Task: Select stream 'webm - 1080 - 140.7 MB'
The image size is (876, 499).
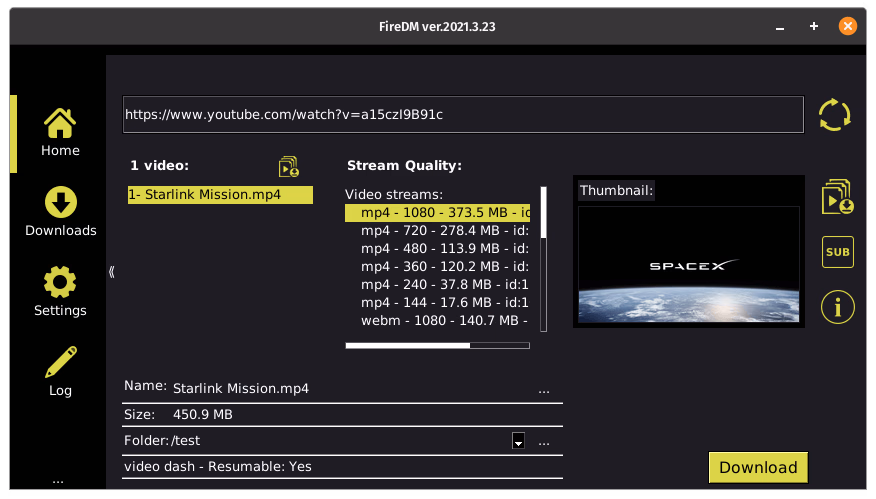Action: tap(437, 320)
